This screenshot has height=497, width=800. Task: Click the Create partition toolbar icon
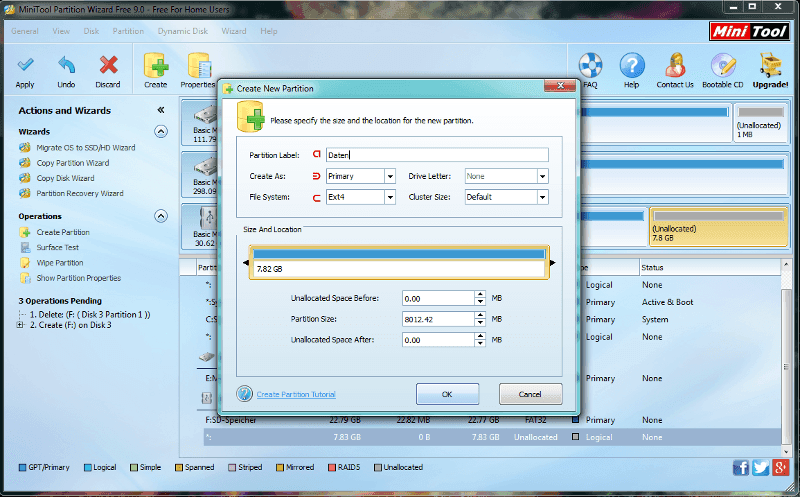click(x=156, y=65)
